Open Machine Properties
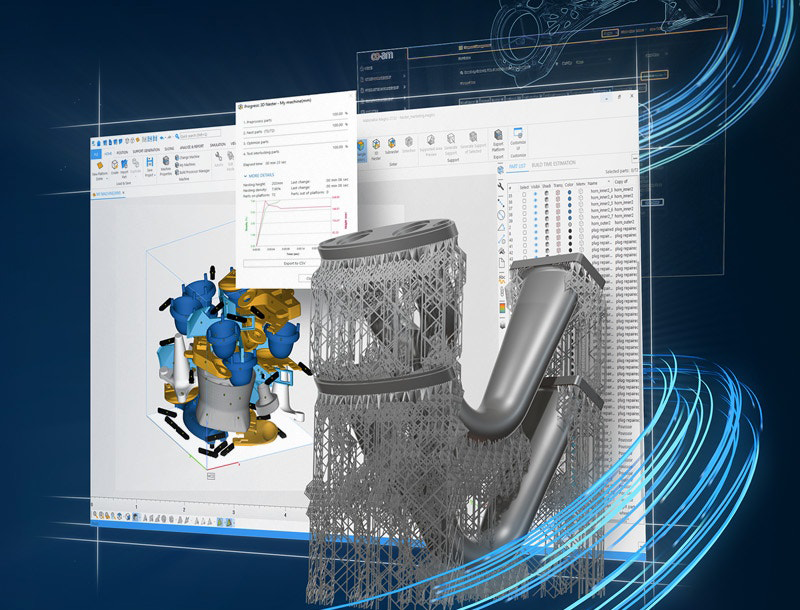Screen dimensions: 800x610 pos(166,163)
